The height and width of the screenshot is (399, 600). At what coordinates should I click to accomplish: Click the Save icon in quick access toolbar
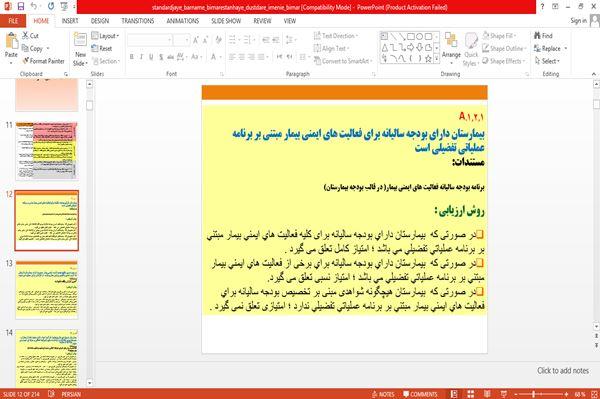pyautogui.click(x=21, y=7)
